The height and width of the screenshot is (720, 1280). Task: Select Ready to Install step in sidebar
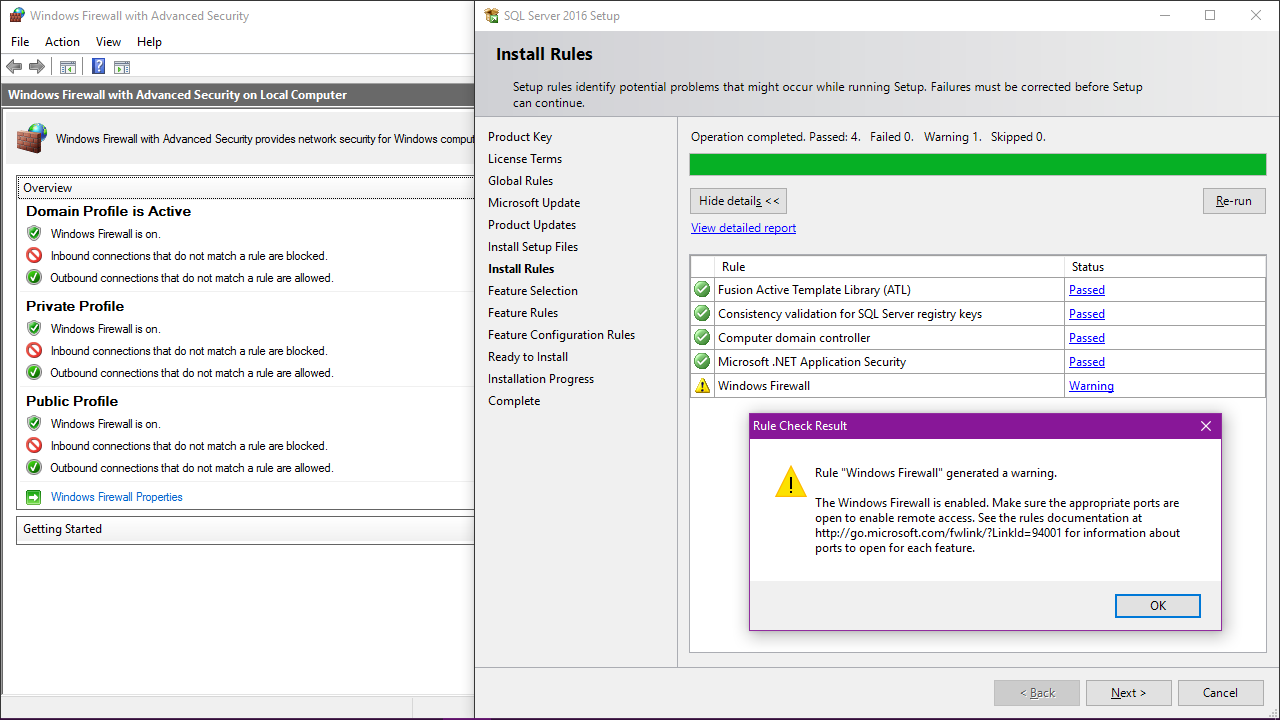[x=528, y=357]
